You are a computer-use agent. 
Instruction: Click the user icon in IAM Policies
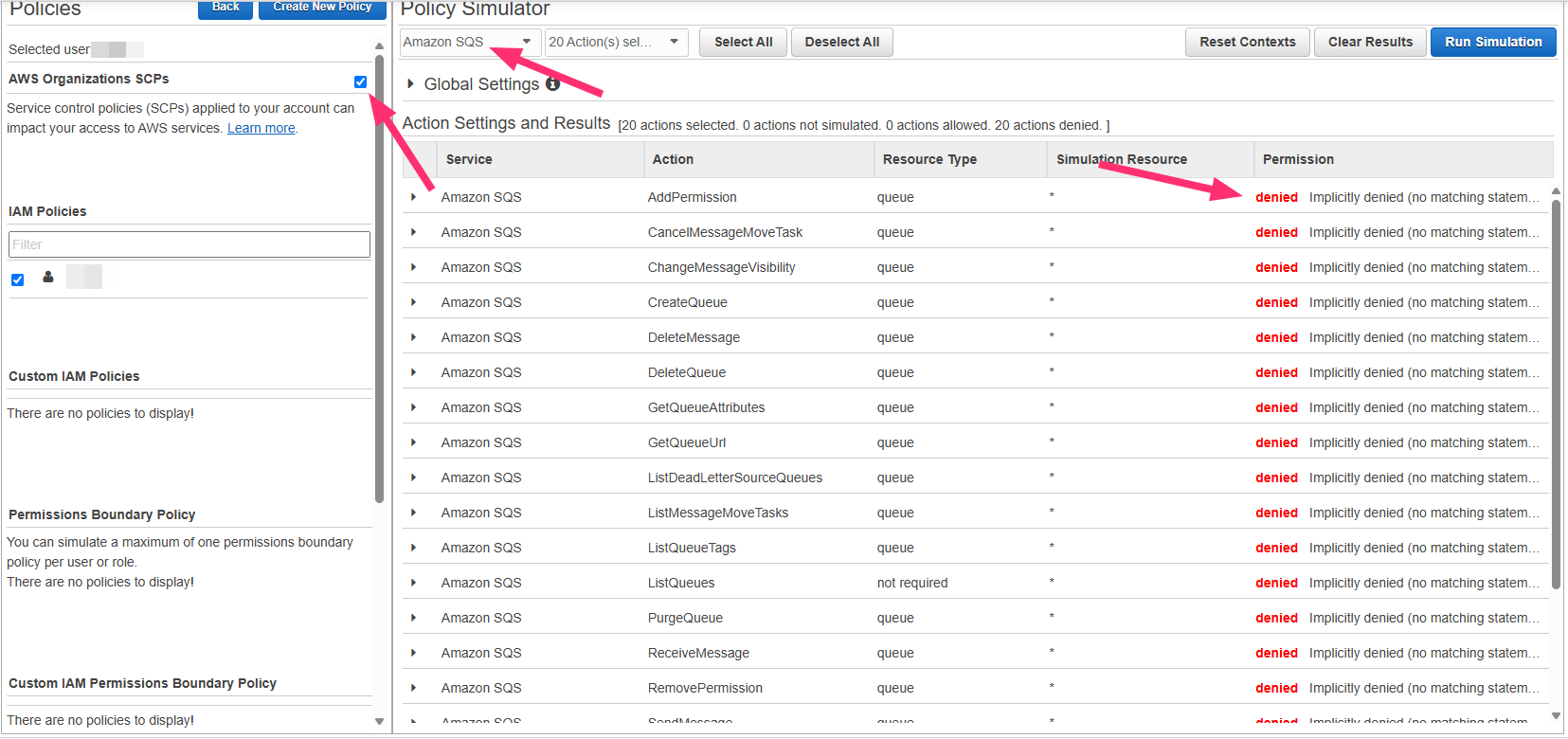48,277
